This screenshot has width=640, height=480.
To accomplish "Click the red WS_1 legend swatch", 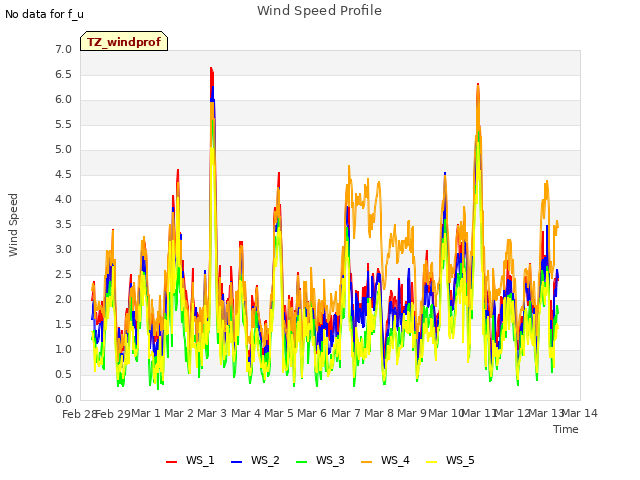I will click(171, 462).
